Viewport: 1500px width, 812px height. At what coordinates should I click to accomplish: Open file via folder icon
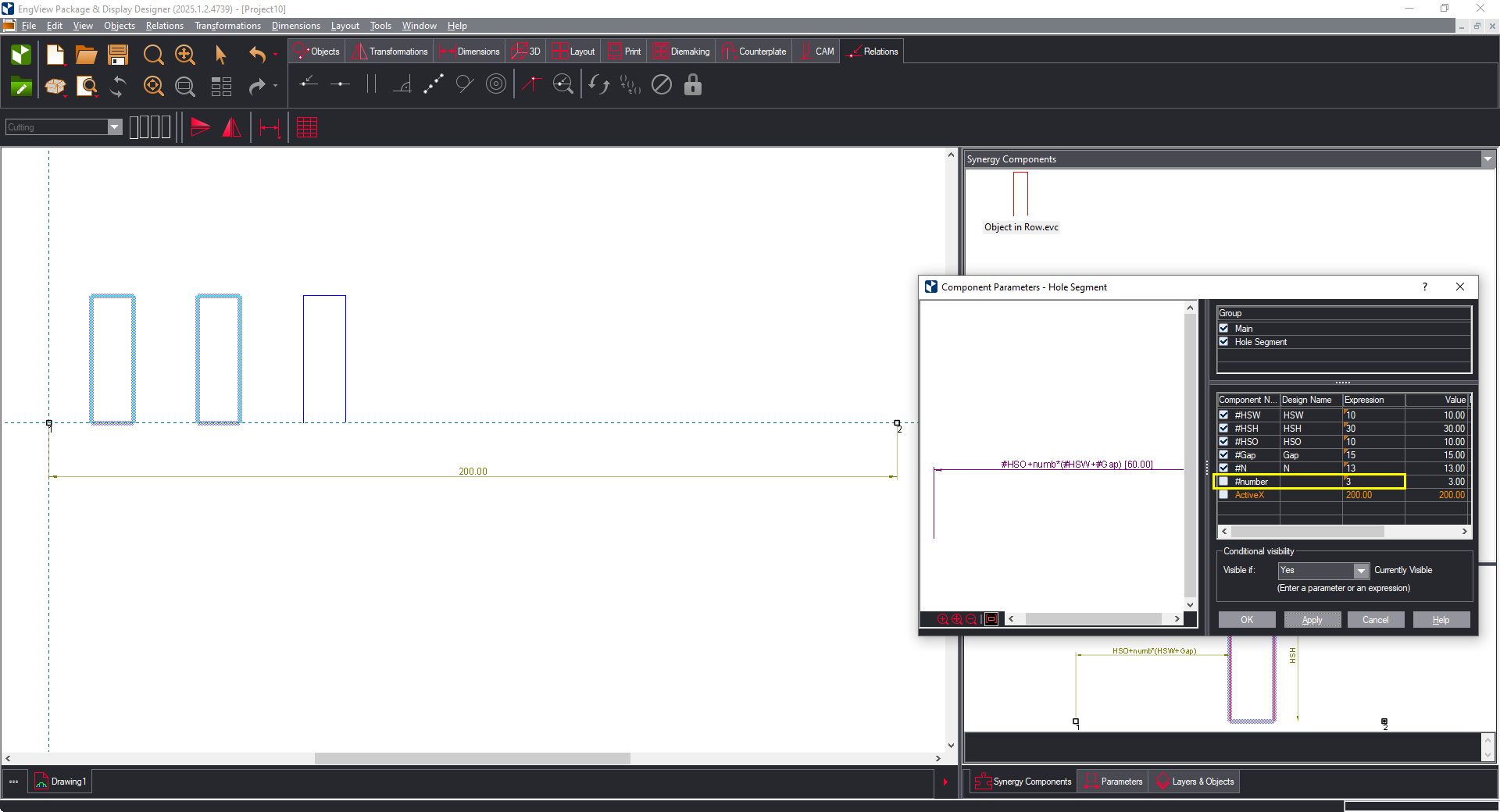86,55
